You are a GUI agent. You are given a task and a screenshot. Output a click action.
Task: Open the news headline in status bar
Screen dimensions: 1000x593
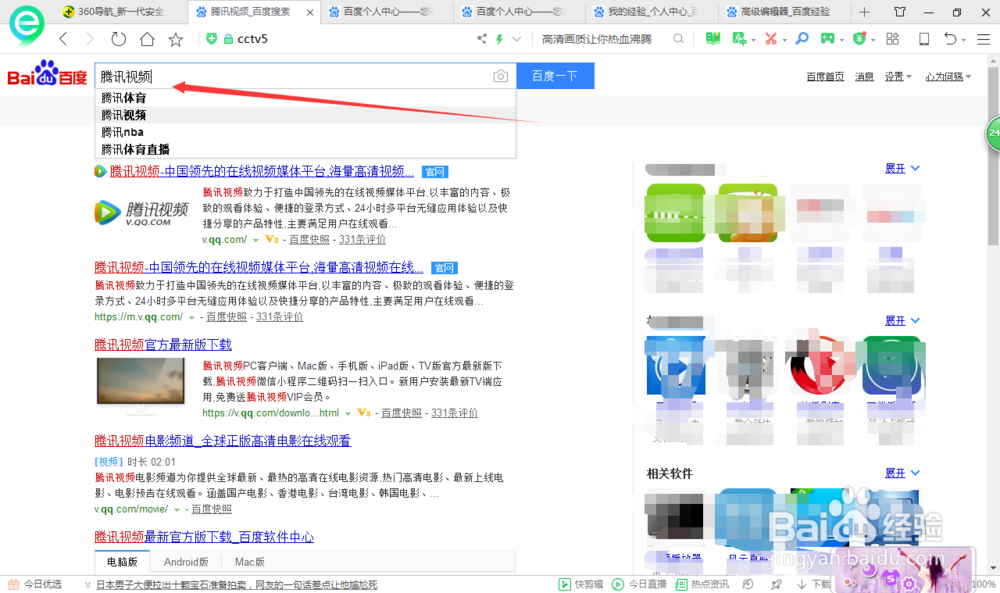[237, 585]
